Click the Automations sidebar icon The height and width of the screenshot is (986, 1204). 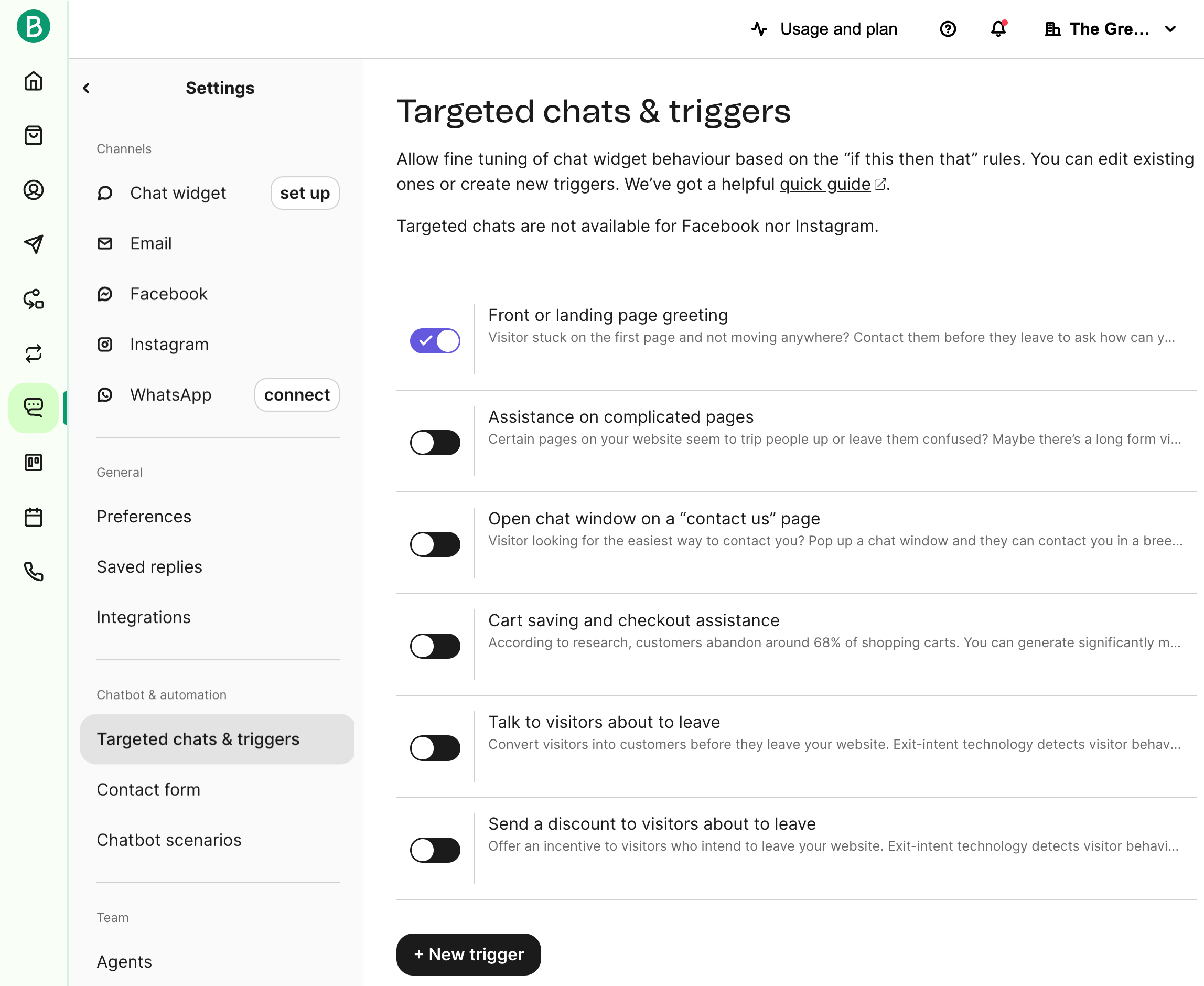click(x=34, y=299)
